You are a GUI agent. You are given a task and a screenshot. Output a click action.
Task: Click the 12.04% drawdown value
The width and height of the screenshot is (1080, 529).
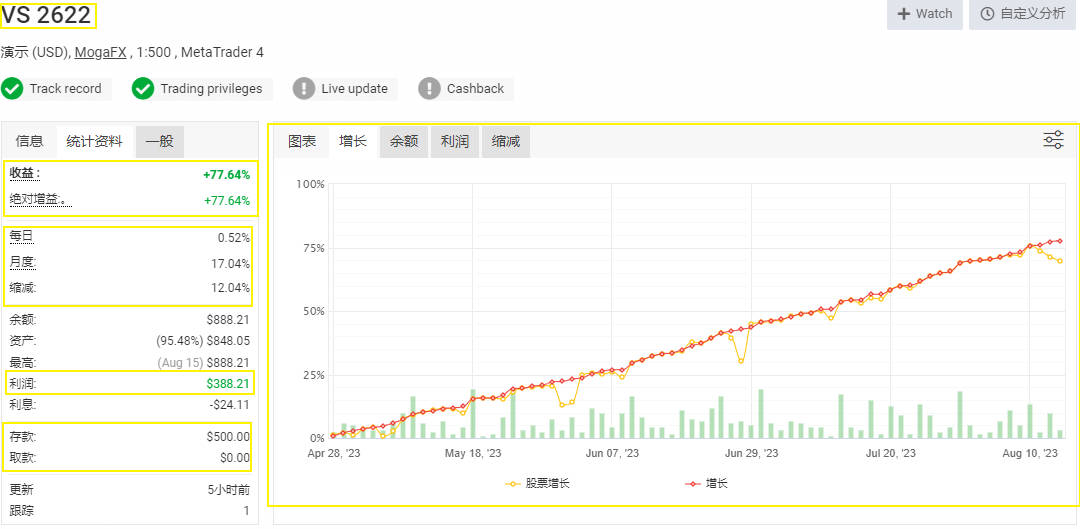tap(231, 288)
